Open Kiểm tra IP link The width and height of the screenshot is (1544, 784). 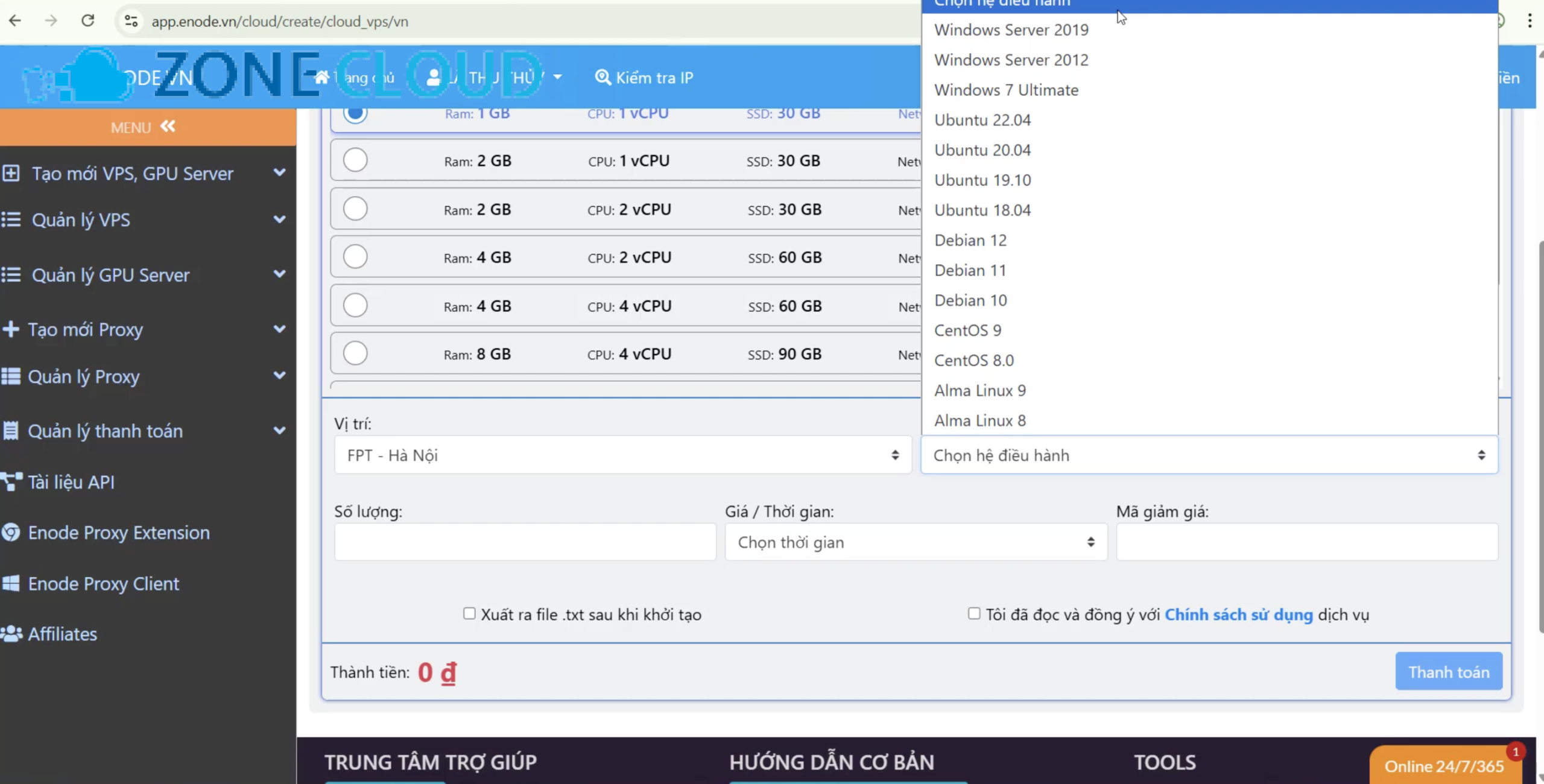coord(644,77)
